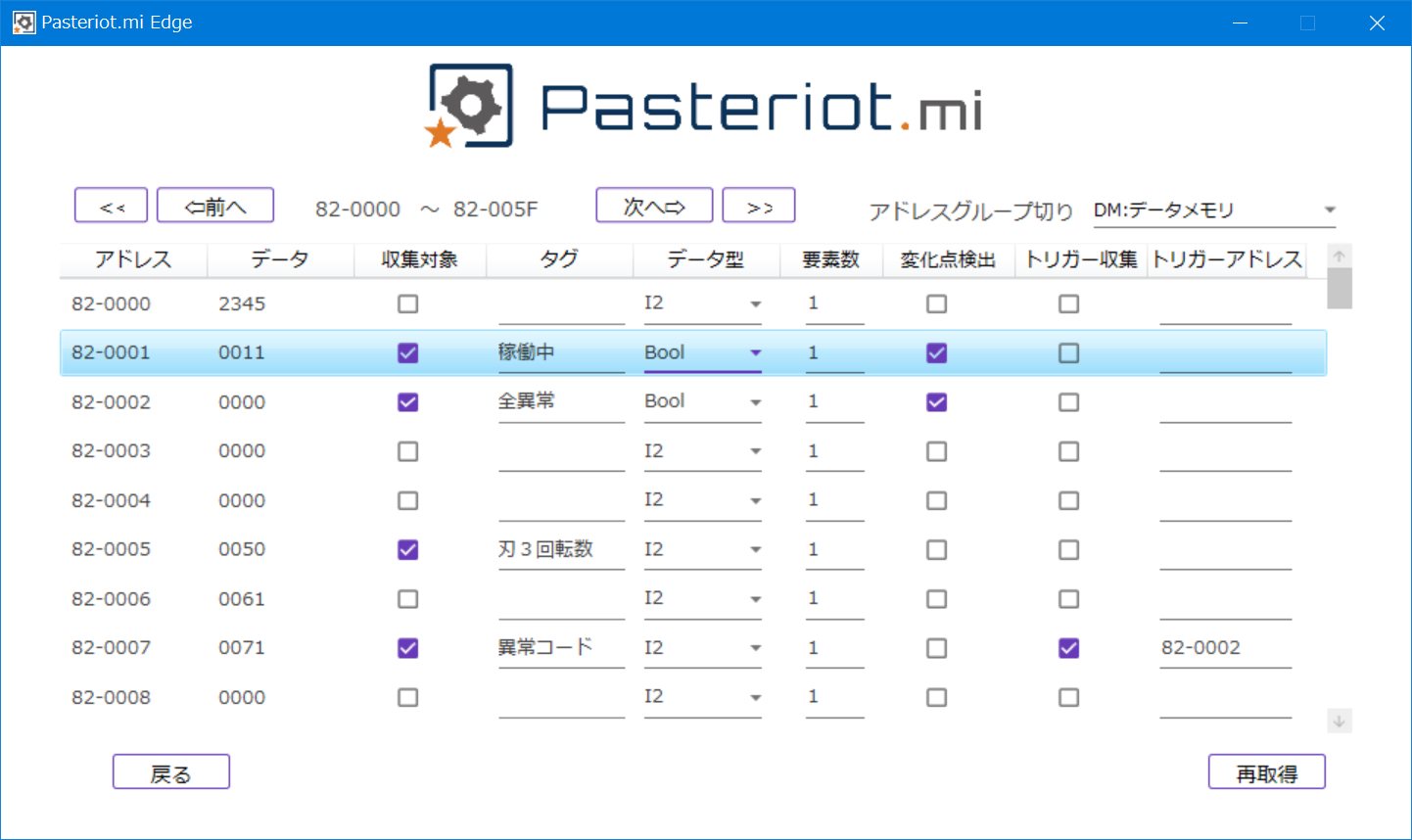Image resolution: width=1412 pixels, height=840 pixels.
Task: Go to first page with << button
Action: coord(112,206)
